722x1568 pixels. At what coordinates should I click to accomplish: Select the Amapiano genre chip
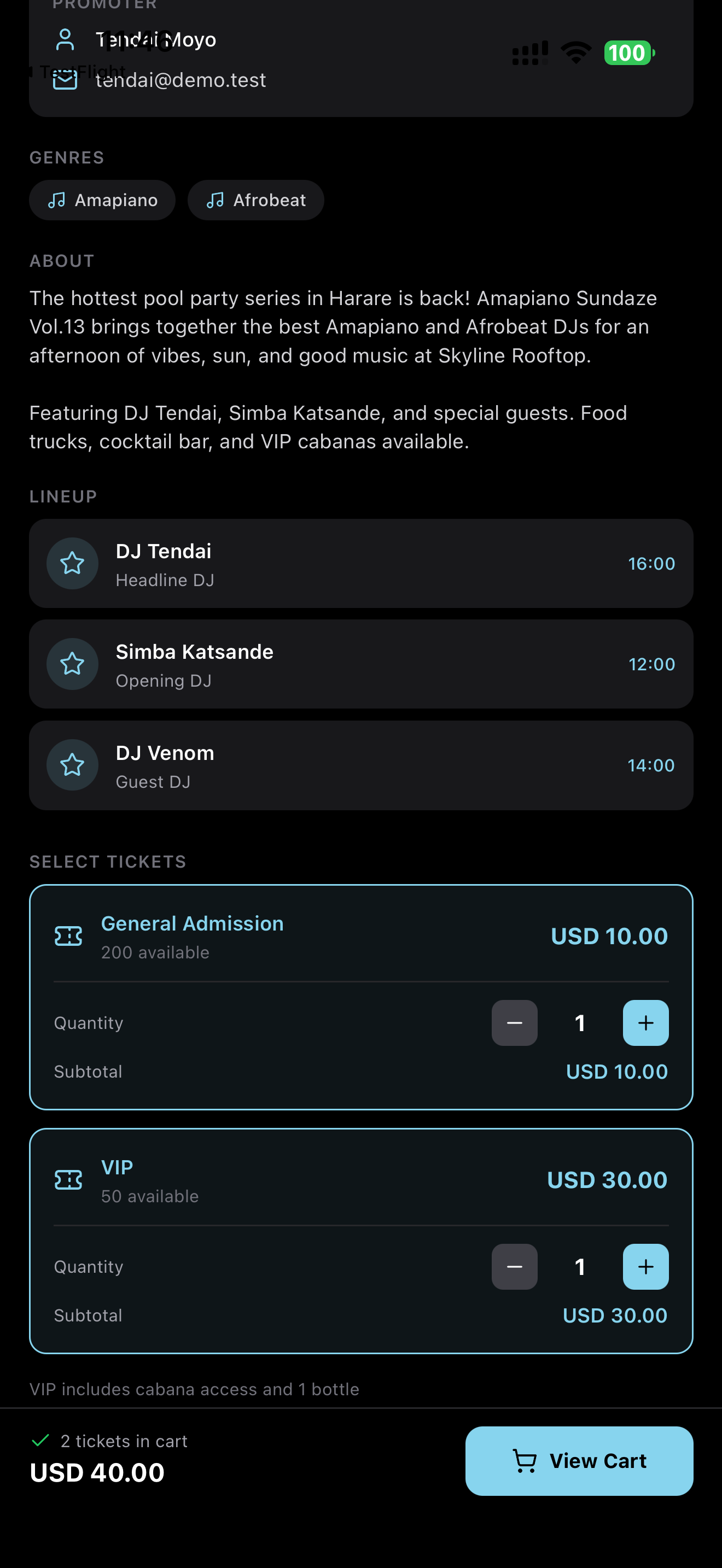(102, 200)
